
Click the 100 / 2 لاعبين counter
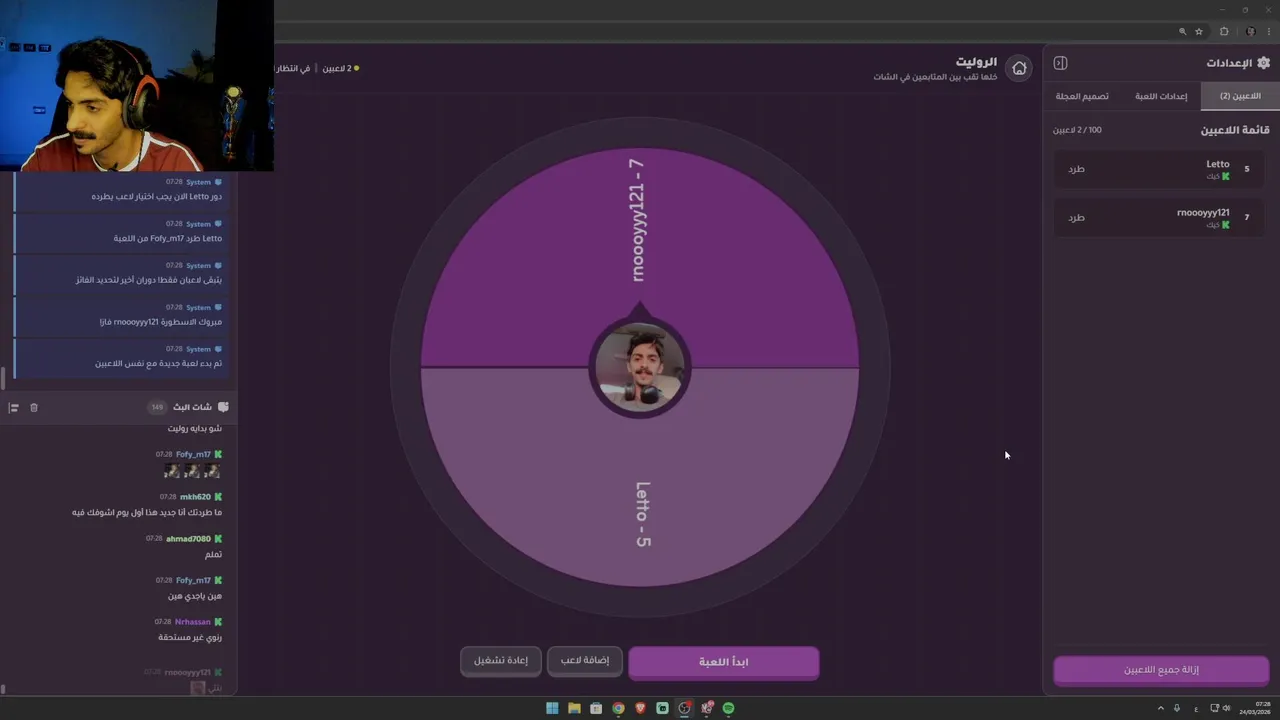(x=1077, y=130)
